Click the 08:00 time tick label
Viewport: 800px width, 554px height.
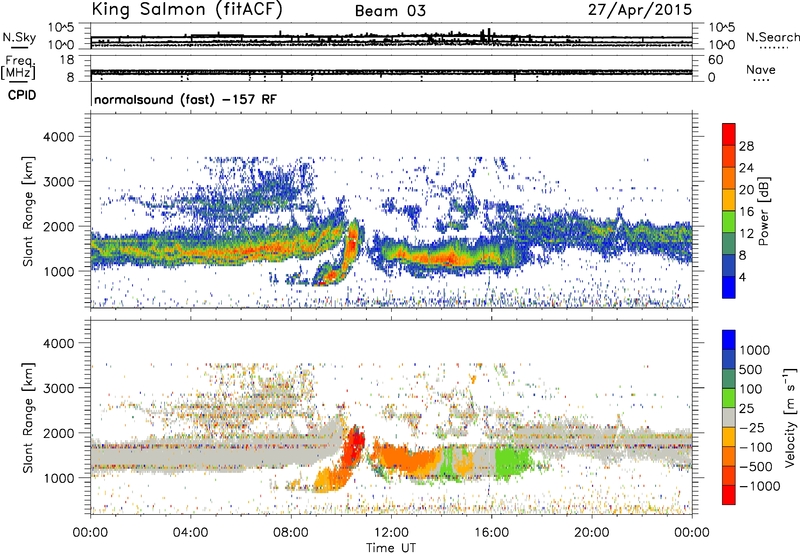[291, 533]
